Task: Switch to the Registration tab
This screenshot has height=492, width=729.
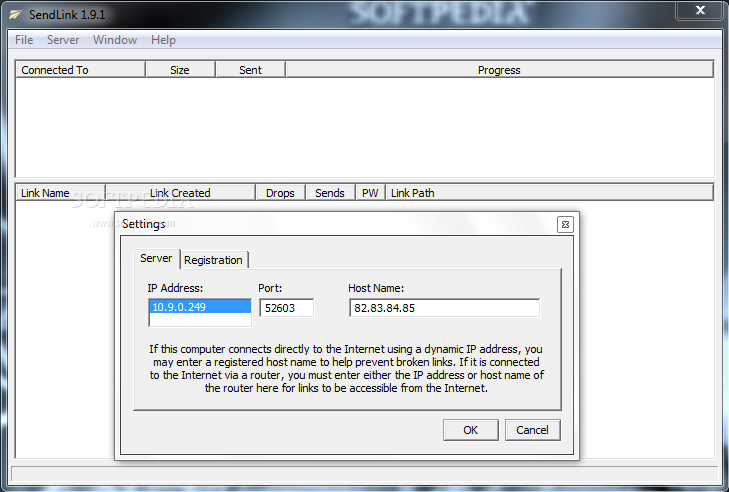Action: point(213,260)
